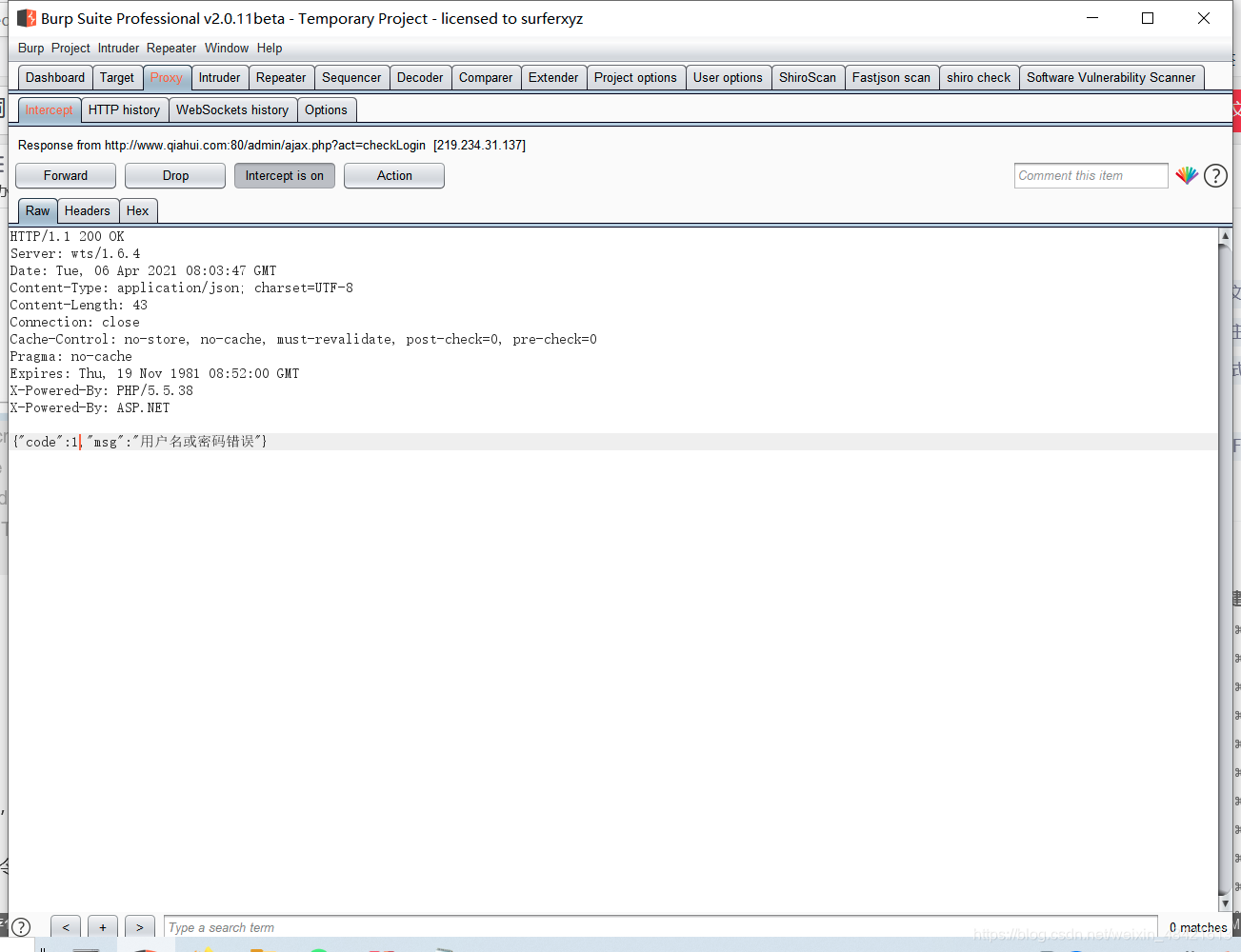Open the Fastjson scan tab
Viewport: 1241px width, 952px height.
(x=891, y=77)
